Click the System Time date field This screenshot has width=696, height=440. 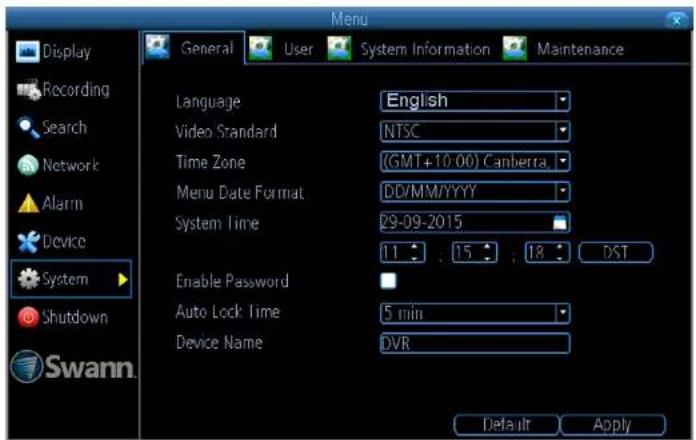pos(475,222)
